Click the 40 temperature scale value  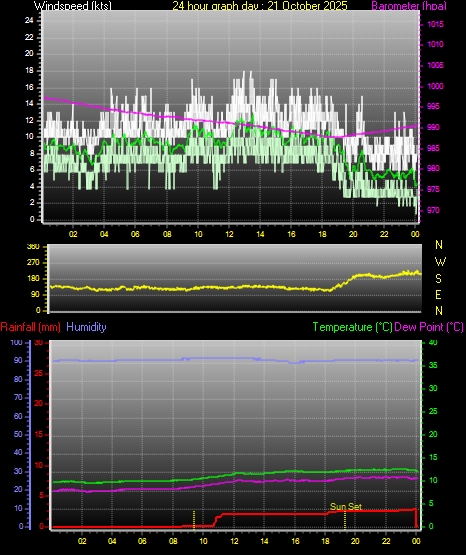coord(433,342)
